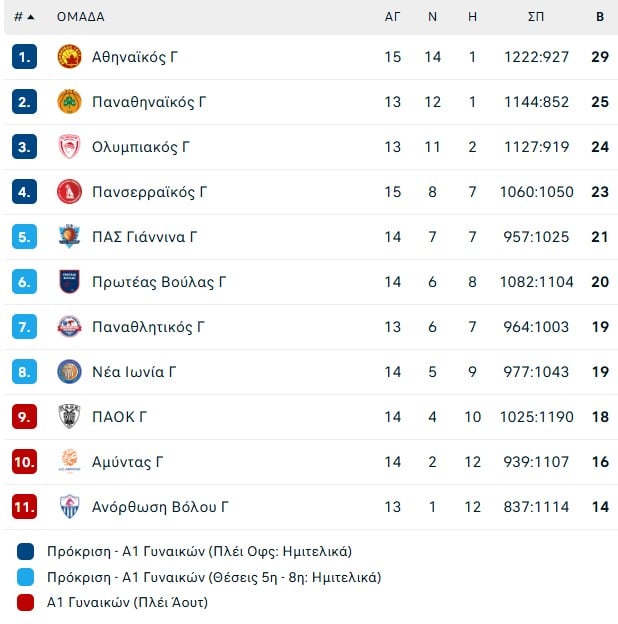Click the Παναθηναϊκός Γ clover logo
Viewport: 618px width, 624px height.
tap(69, 102)
